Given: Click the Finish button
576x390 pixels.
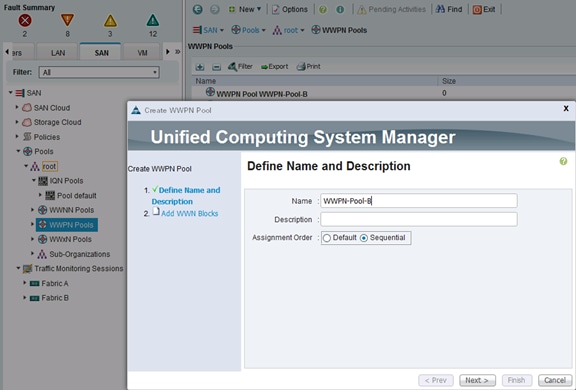Looking at the screenshot, I should coord(516,380).
